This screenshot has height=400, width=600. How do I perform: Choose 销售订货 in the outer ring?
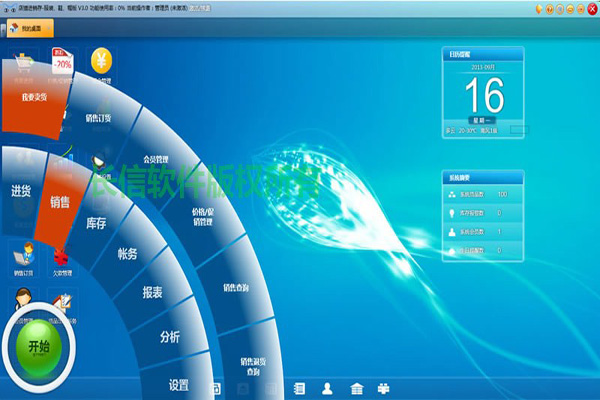pos(98,118)
